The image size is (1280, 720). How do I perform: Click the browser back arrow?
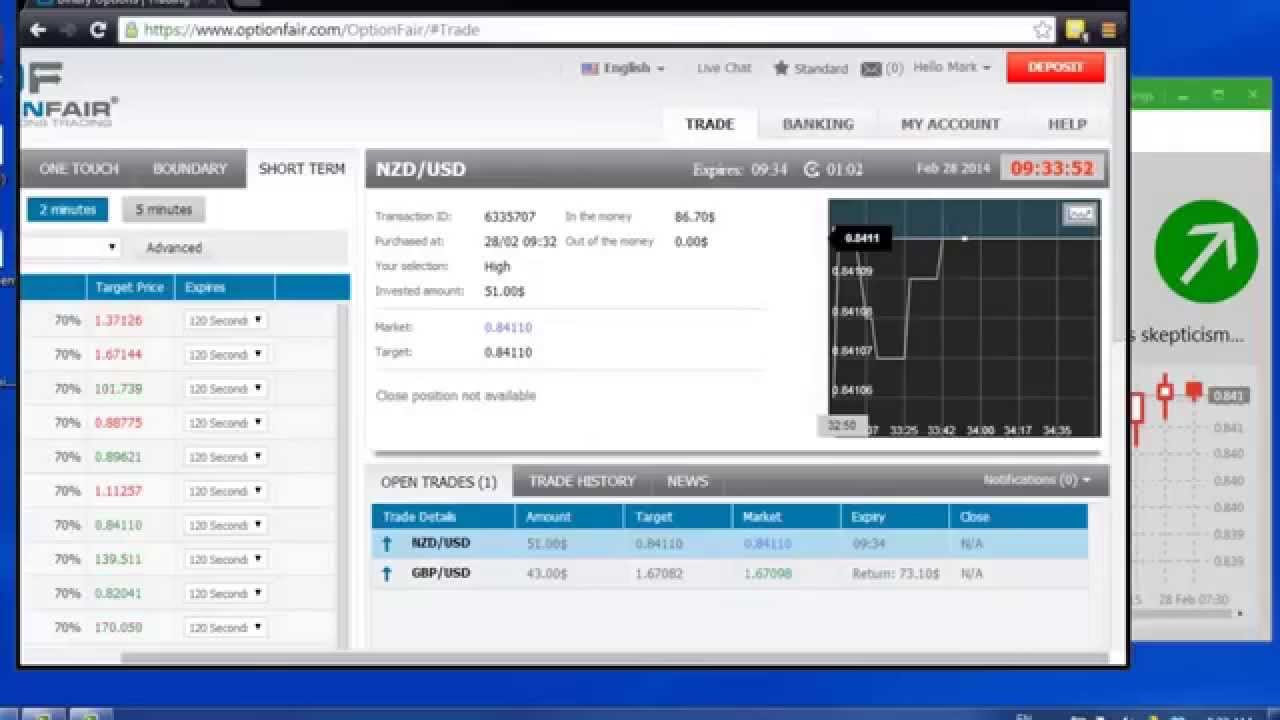(38, 30)
